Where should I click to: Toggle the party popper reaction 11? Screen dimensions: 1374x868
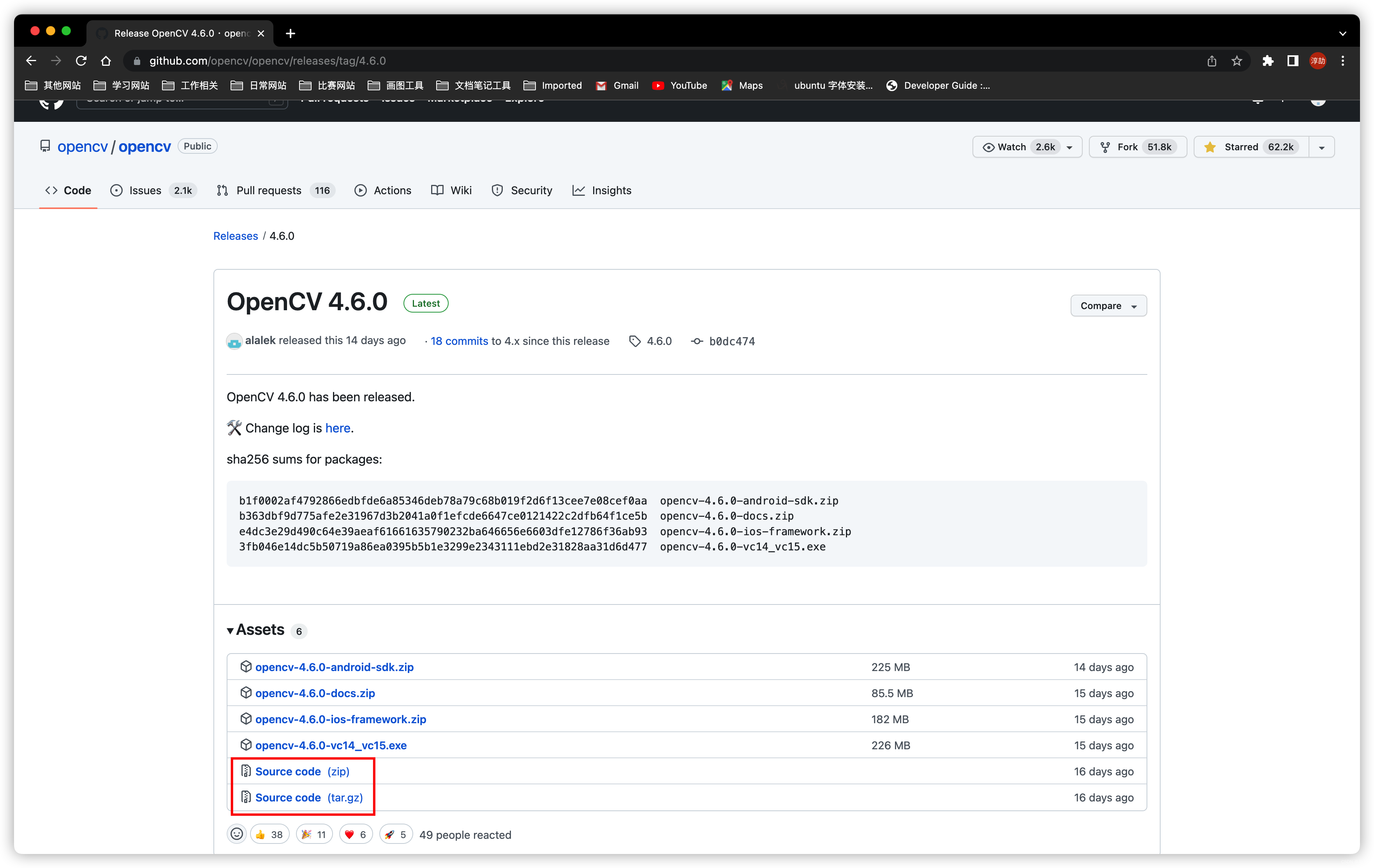point(314,835)
